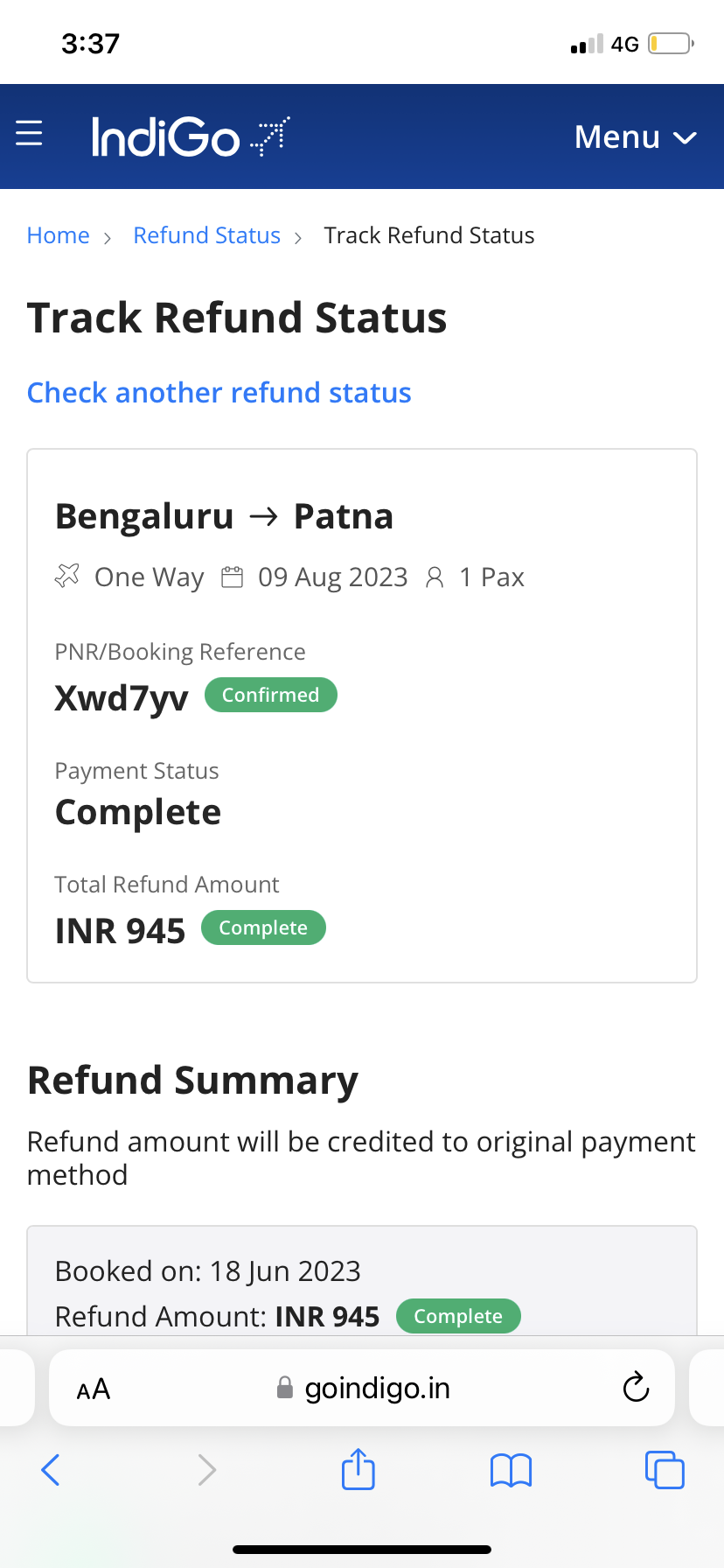Screen dimensions: 724x1568
Task: Open the hamburger navigation menu
Action: (x=29, y=134)
